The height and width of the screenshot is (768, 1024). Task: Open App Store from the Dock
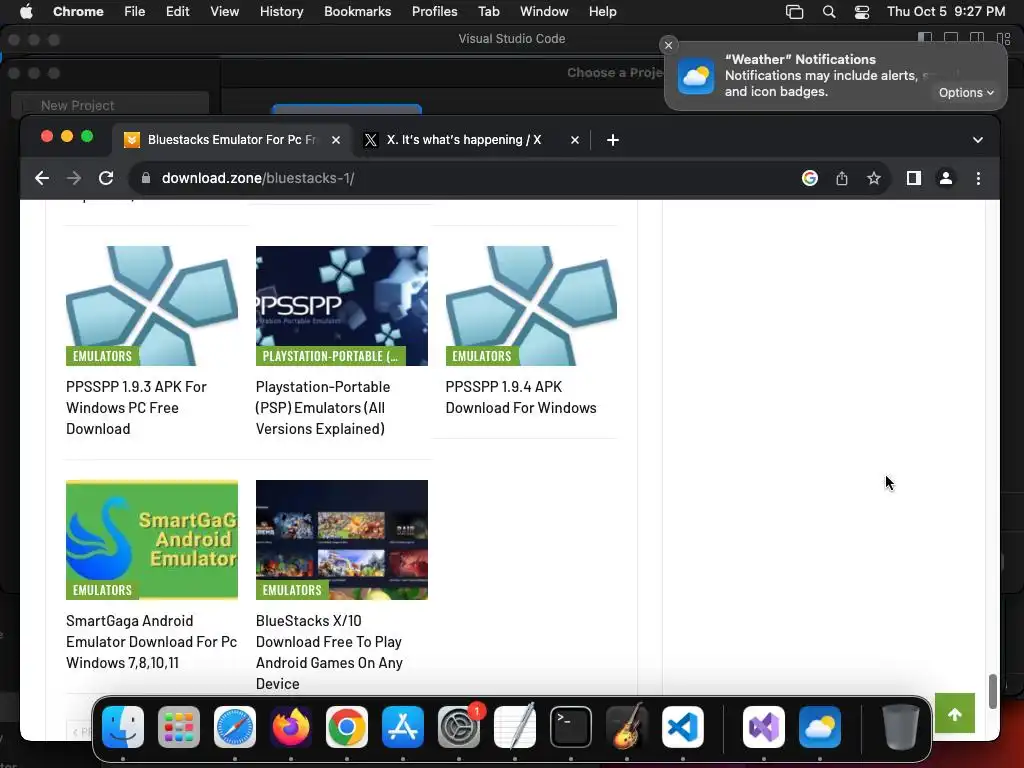pos(403,727)
